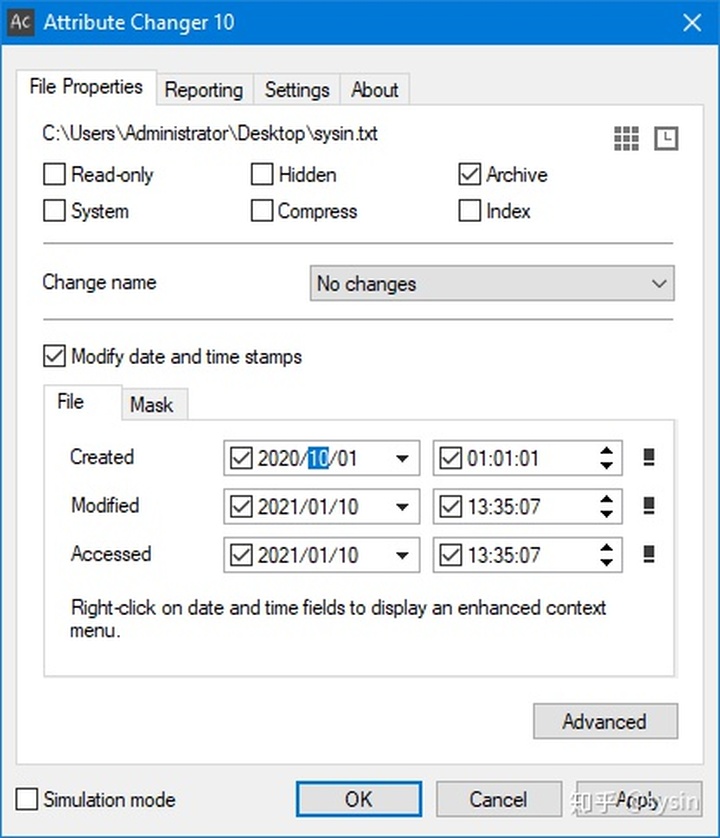720x838 pixels.
Task: Click the Attribute Changer app icon in title bar
Action: [21, 22]
